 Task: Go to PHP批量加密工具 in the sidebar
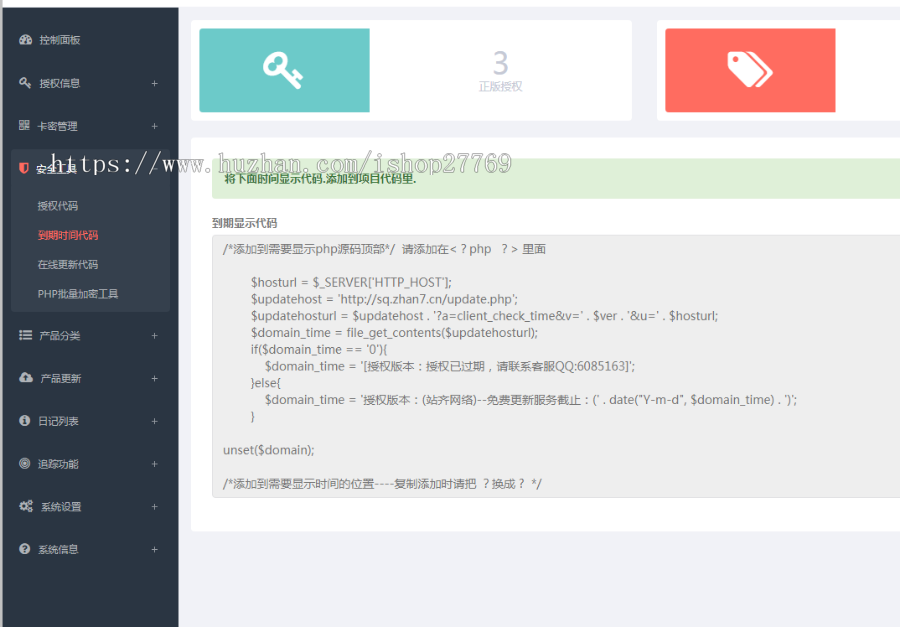(78, 294)
